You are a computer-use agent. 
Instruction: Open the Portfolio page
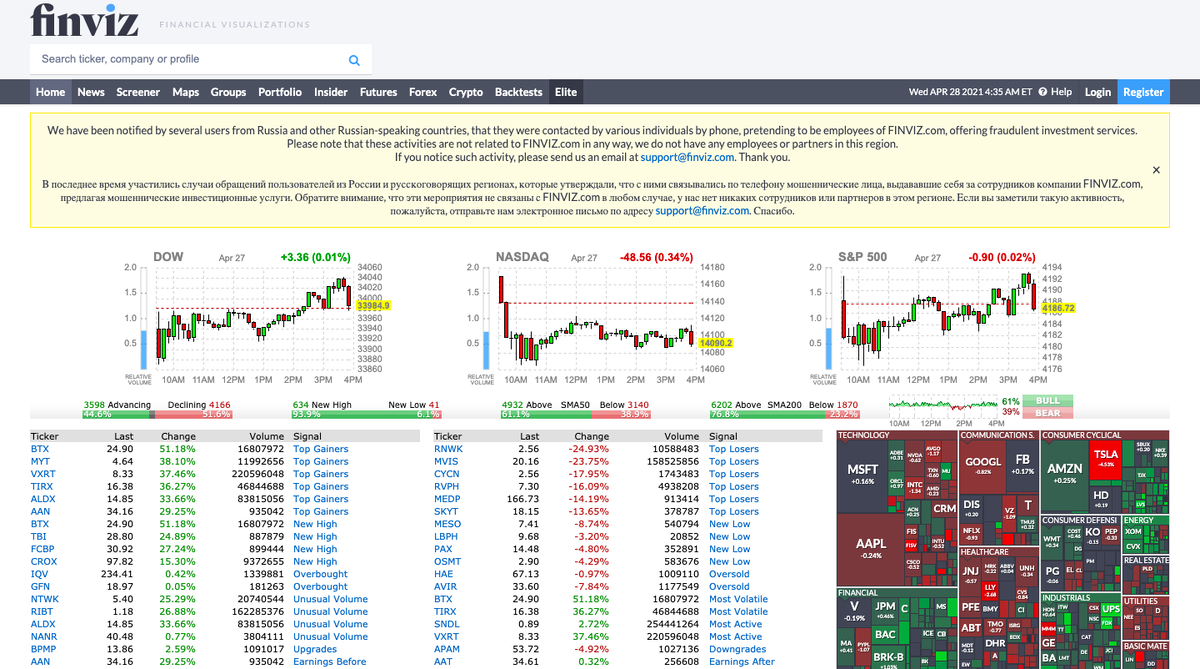coord(280,92)
